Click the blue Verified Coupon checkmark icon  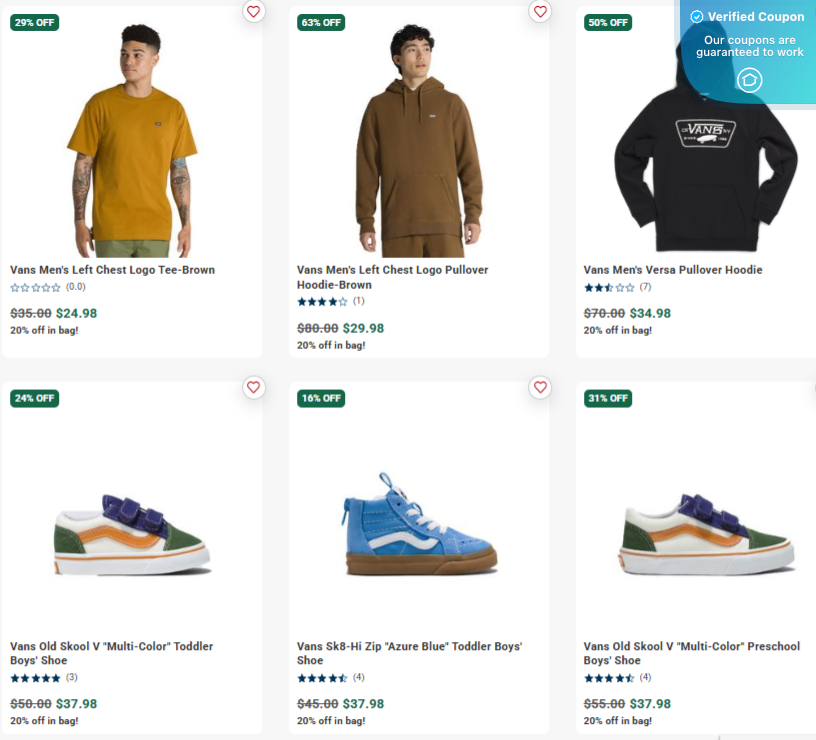tap(697, 17)
